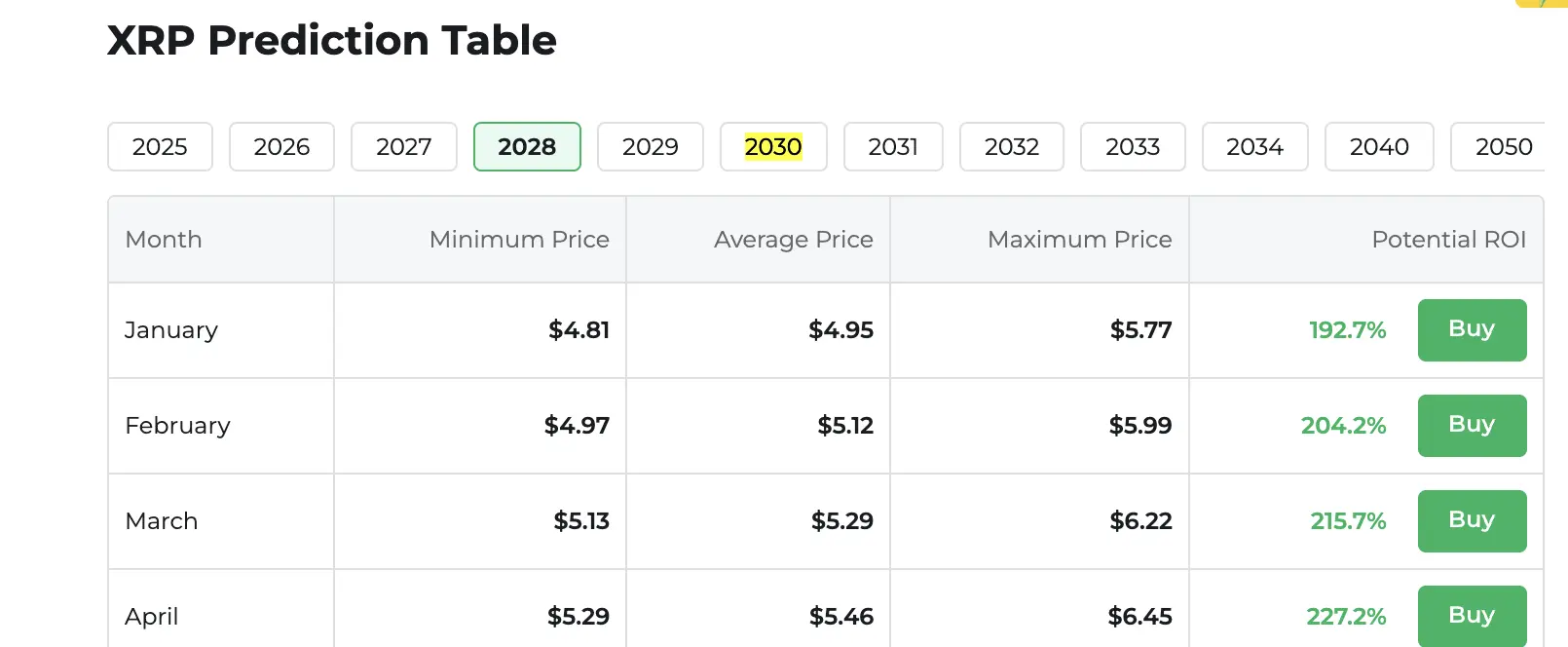This screenshot has height=647, width=1568.
Task: Open the 2032 year tab
Action: (1012, 147)
